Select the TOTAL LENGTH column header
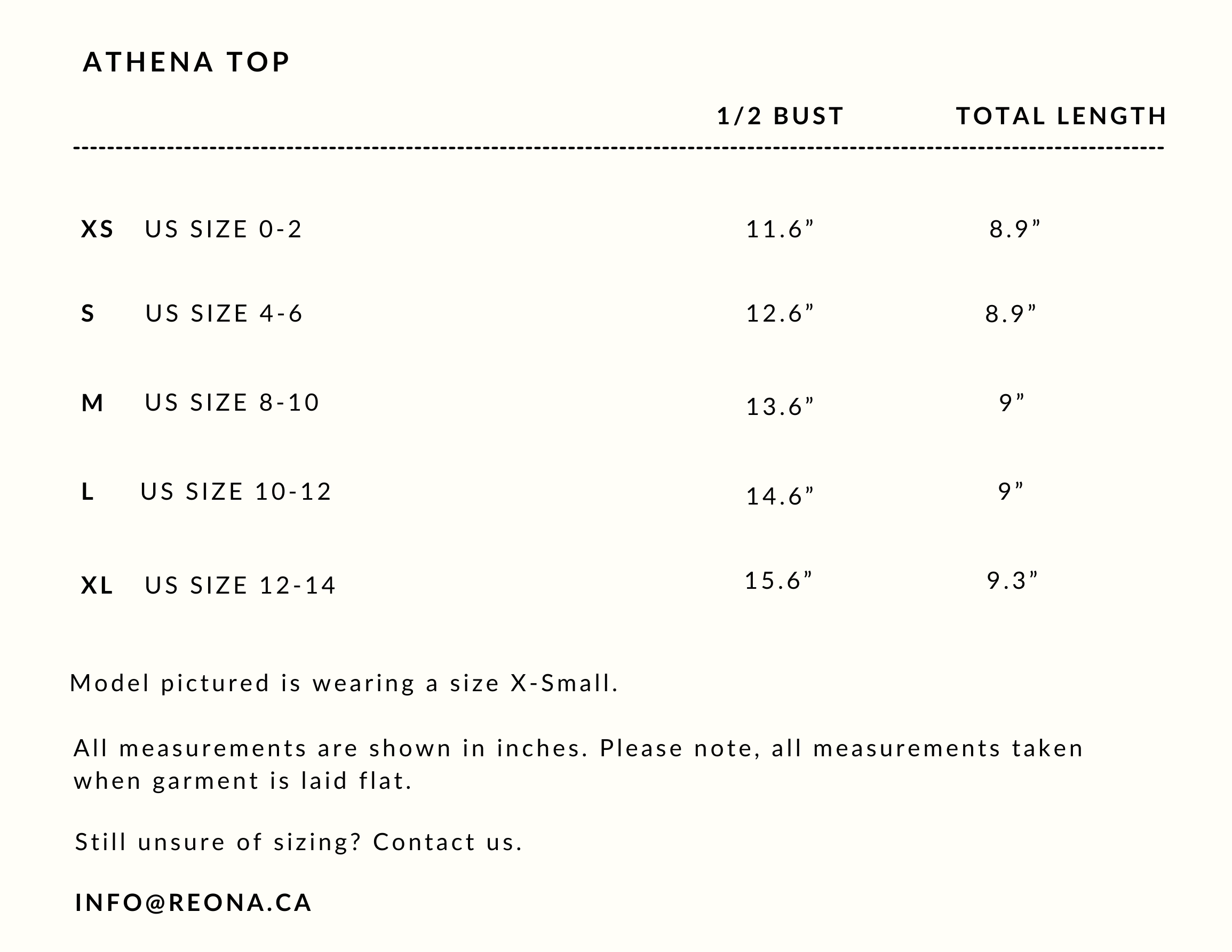This screenshot has width=1232, height=952. coord(1061,116)
